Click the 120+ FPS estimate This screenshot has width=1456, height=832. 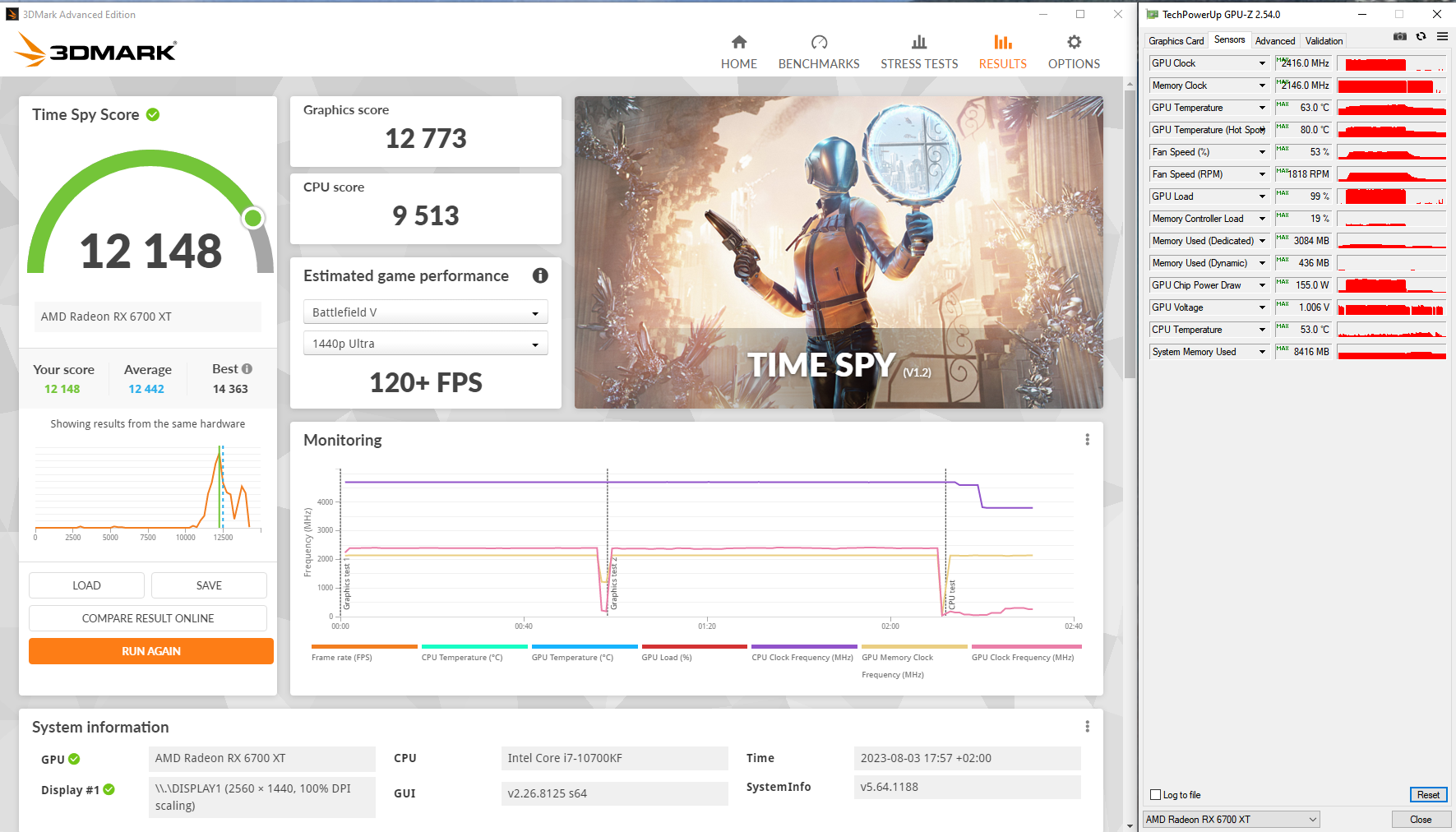pyautogui.click(x=426, y=383)
